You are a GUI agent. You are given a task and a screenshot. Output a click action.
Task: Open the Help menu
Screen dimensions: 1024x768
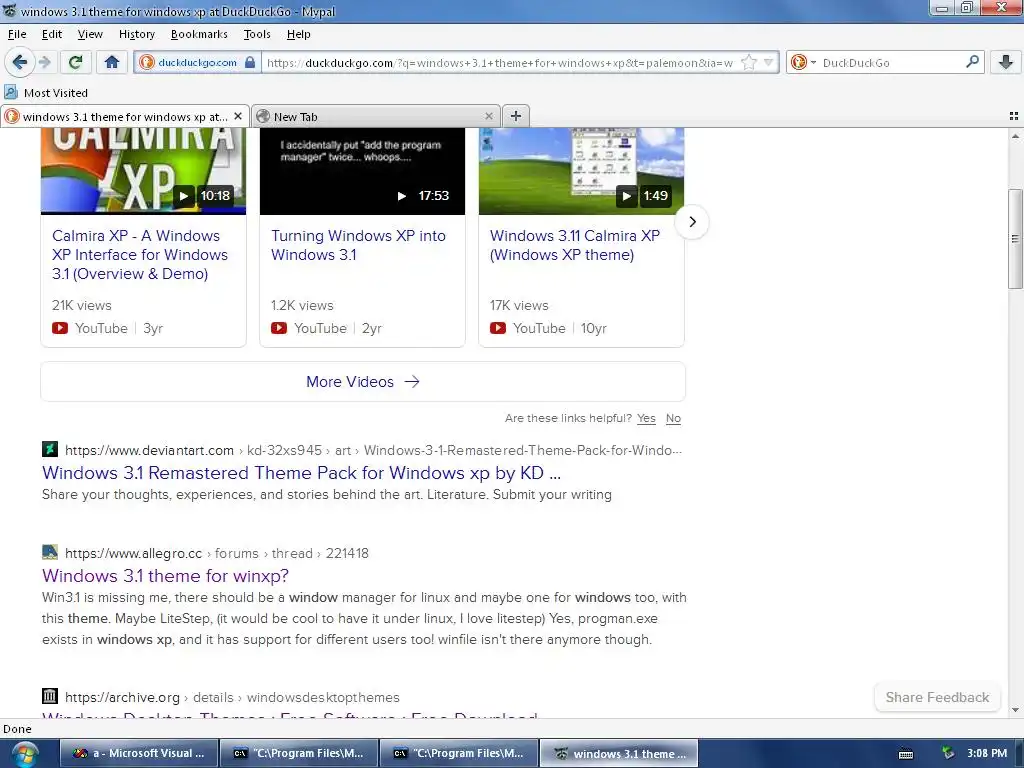pos(298,34)
